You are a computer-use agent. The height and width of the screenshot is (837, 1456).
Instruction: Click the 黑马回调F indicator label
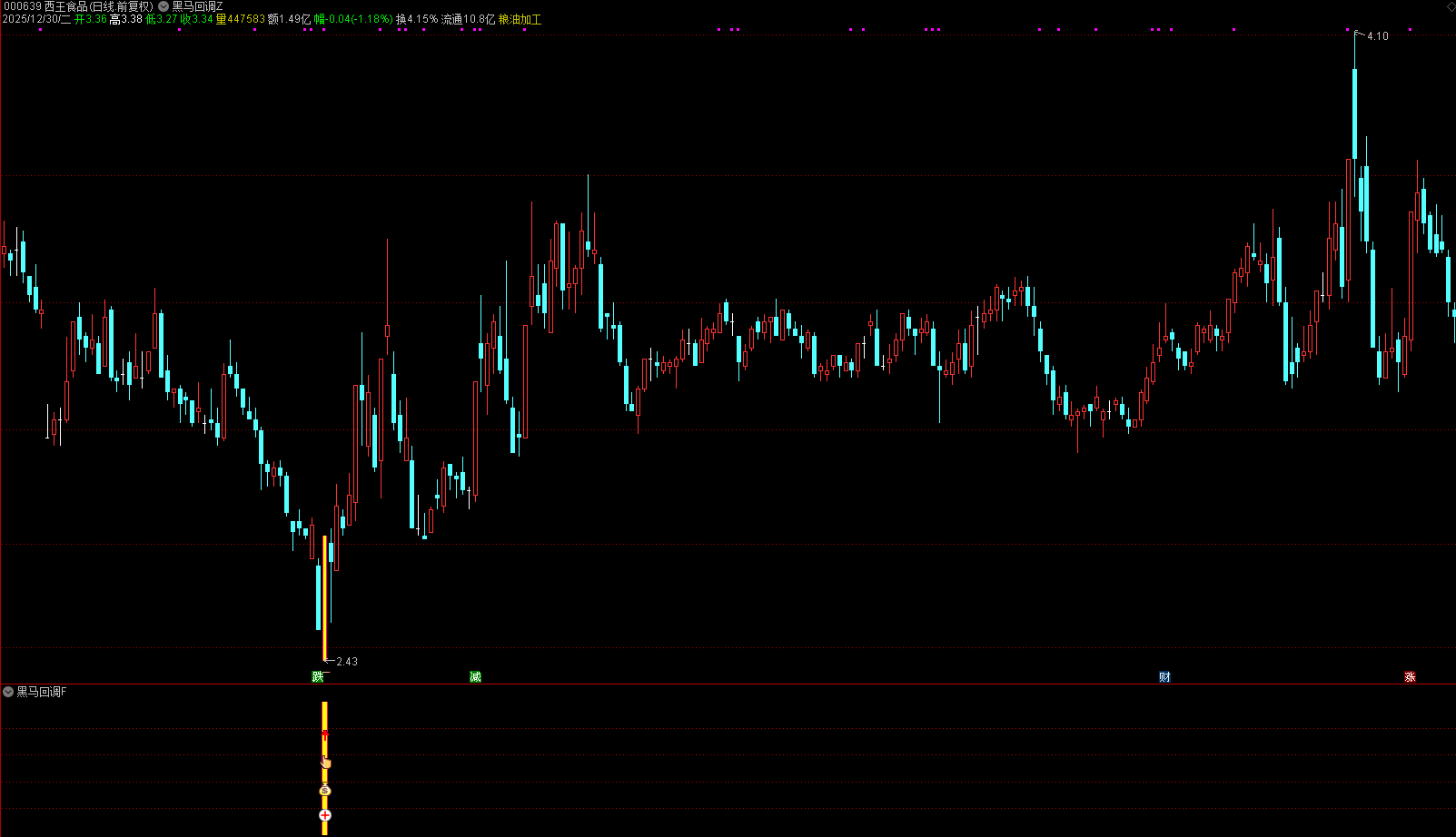click(42, 692)
